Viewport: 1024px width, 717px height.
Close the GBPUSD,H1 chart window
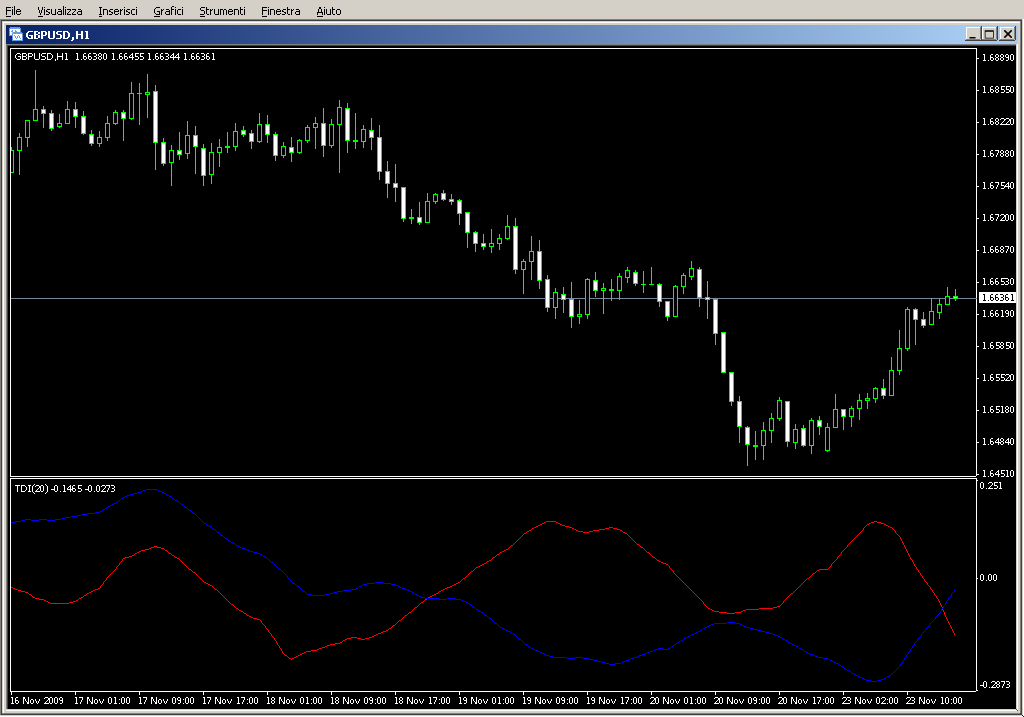1007,34
